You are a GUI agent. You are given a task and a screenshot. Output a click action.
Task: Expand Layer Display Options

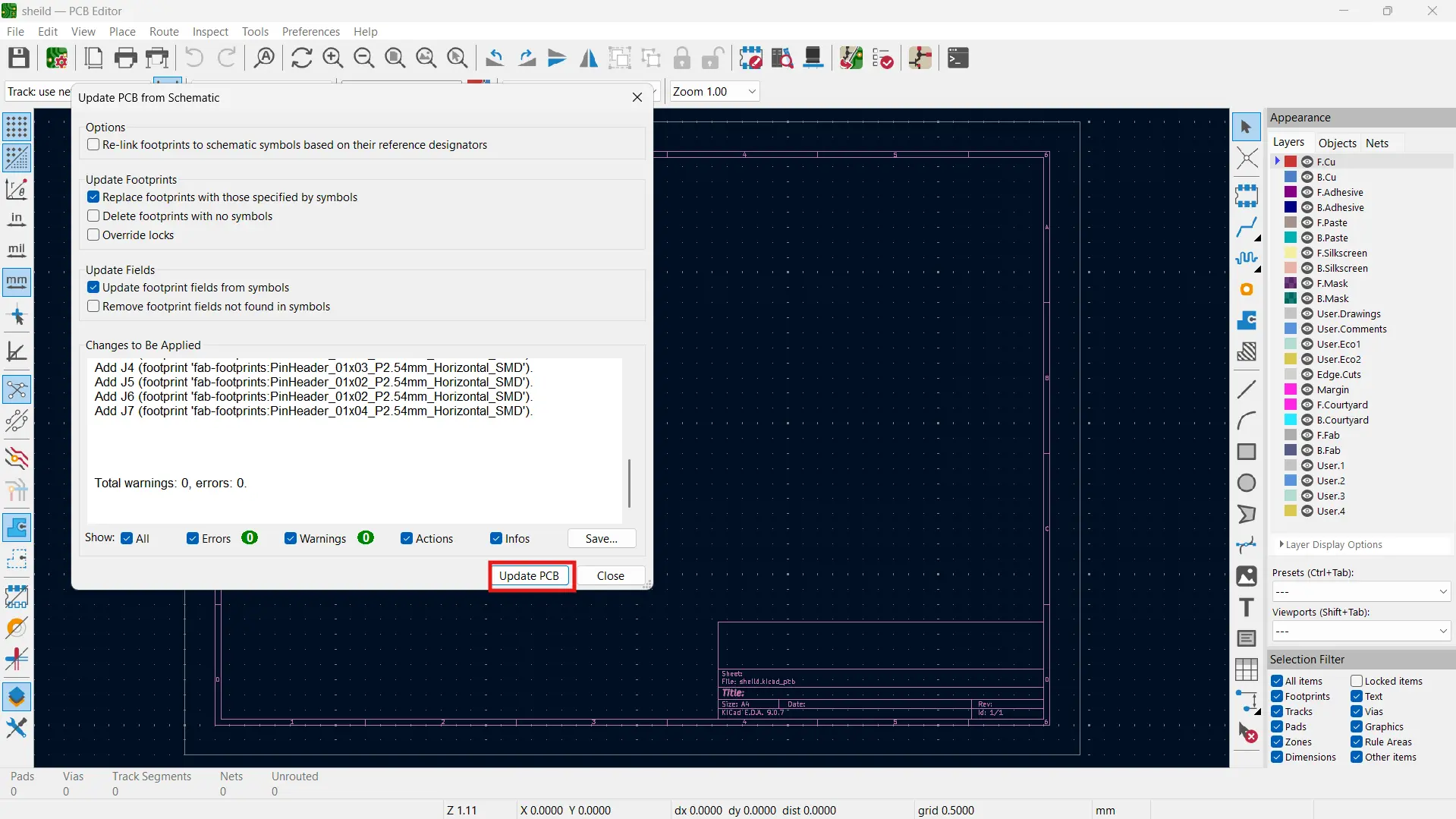point(1332,544)
